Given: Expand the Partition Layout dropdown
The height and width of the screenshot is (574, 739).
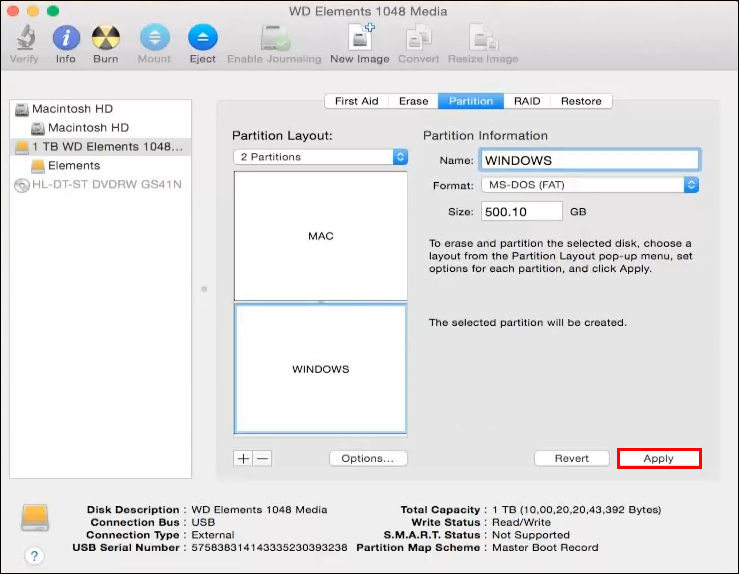Looking at the screenshot, I should [320, 157].
